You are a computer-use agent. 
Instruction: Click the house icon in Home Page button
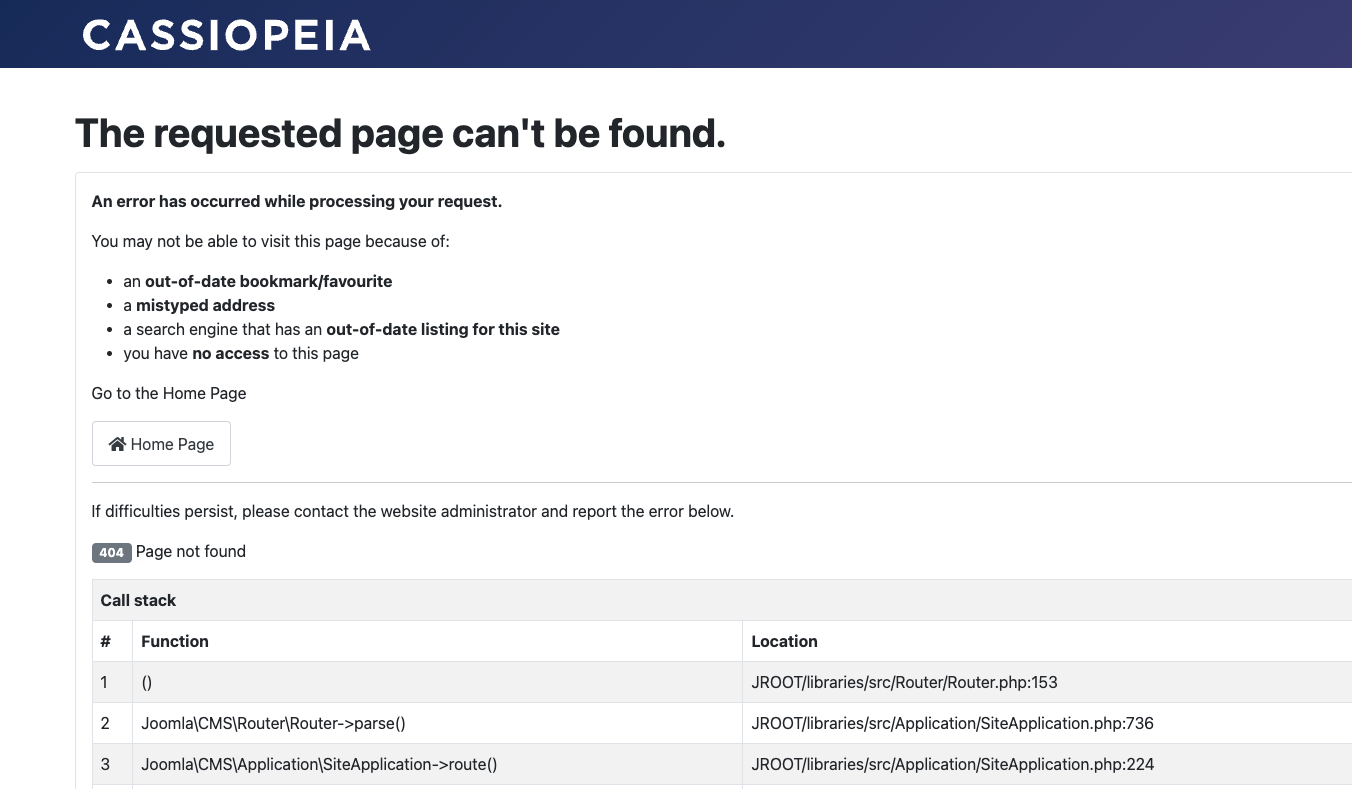(117, 444)
